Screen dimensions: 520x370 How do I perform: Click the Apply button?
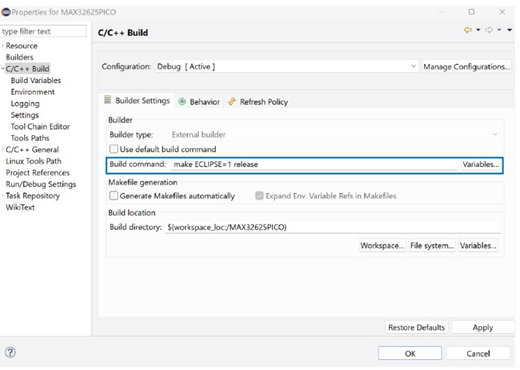(482, 327)
